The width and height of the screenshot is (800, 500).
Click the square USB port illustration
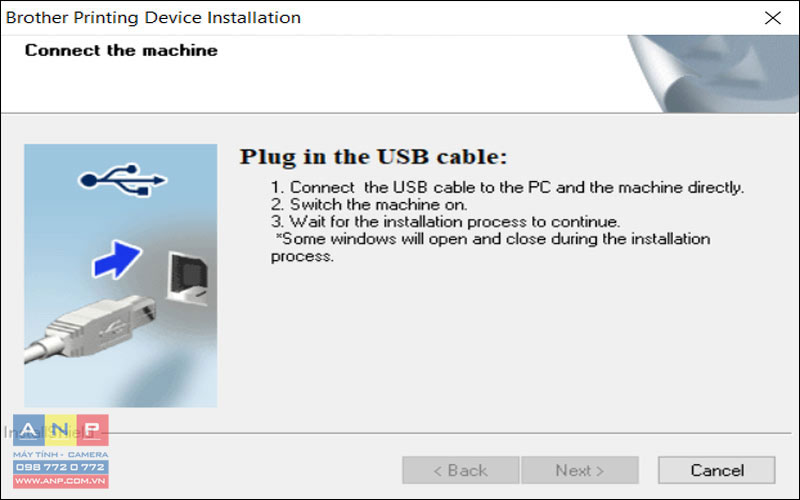point(187,278)
